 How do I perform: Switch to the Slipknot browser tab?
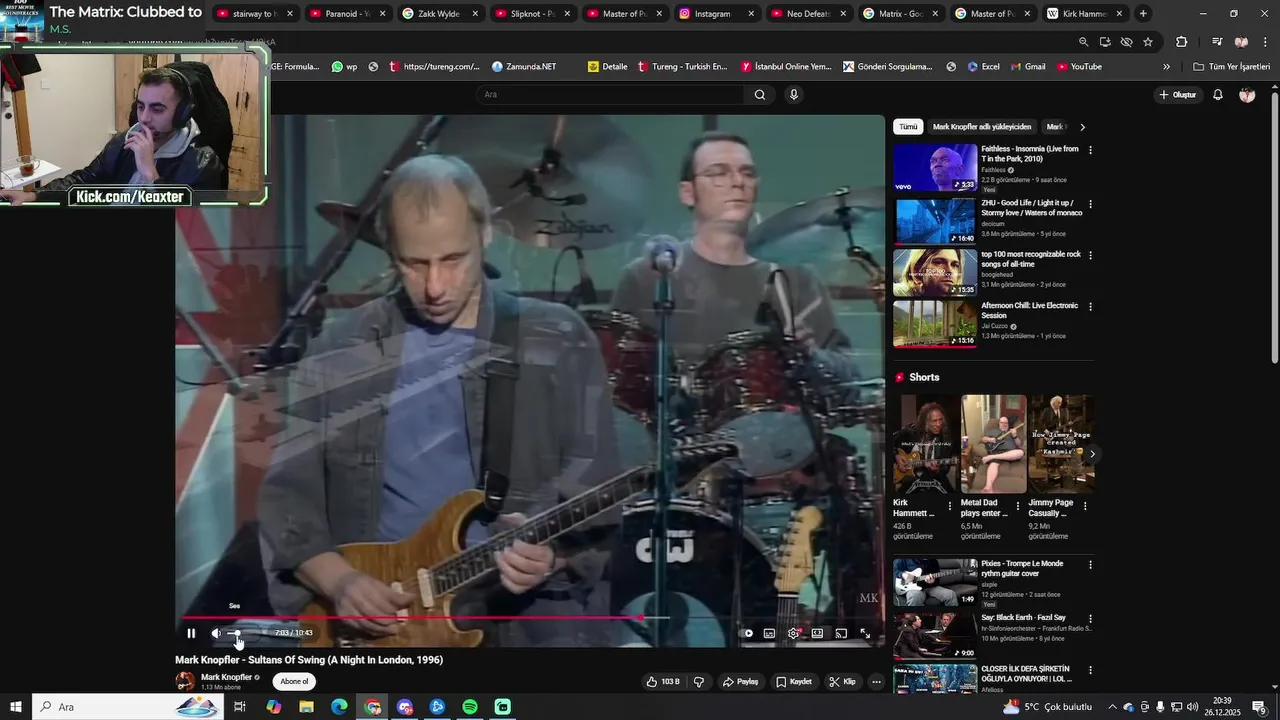pos(531,14)
